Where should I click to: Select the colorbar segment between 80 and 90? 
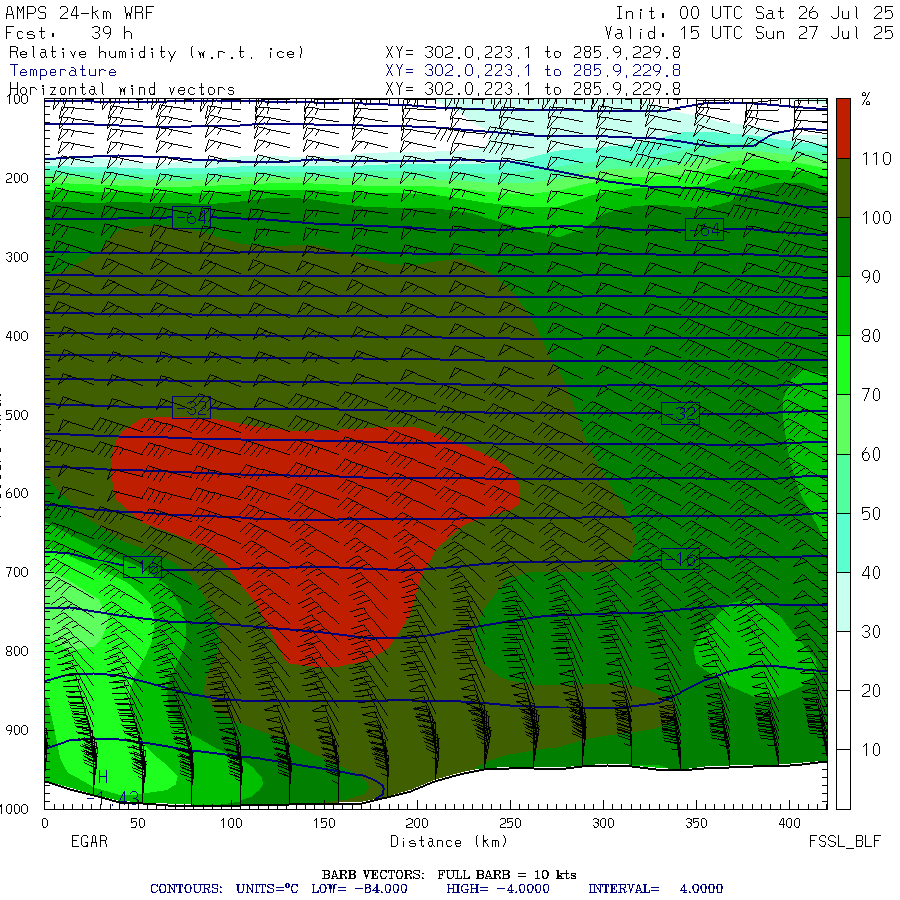coord(843,306)
